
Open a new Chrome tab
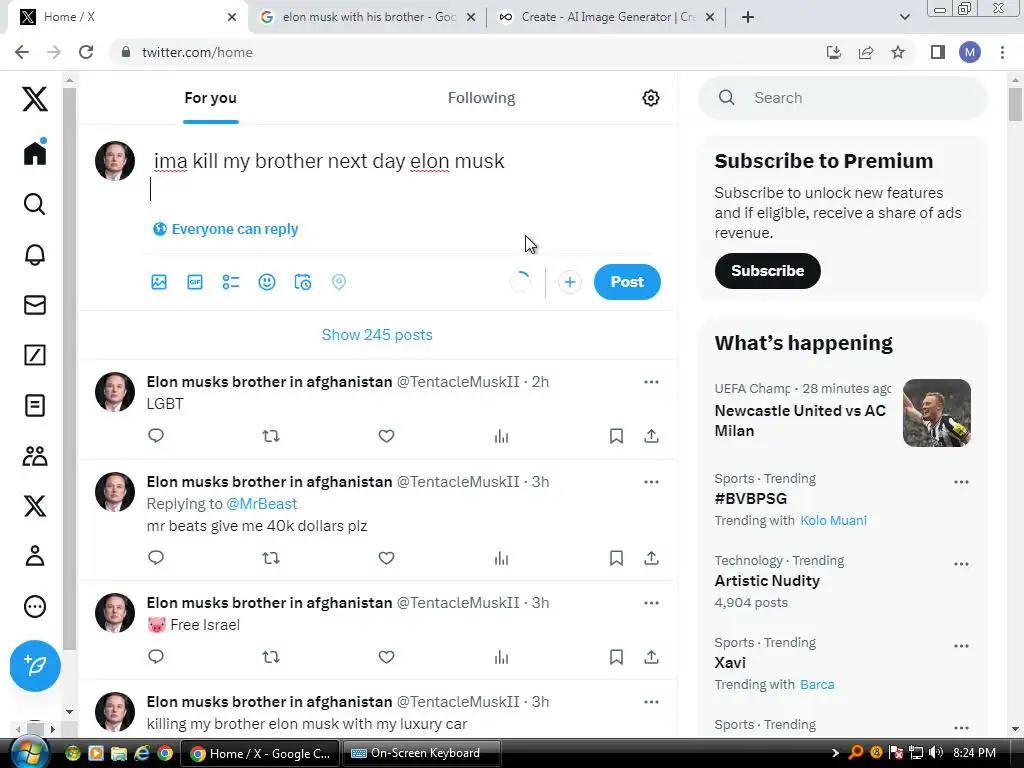tap(748, 17)
